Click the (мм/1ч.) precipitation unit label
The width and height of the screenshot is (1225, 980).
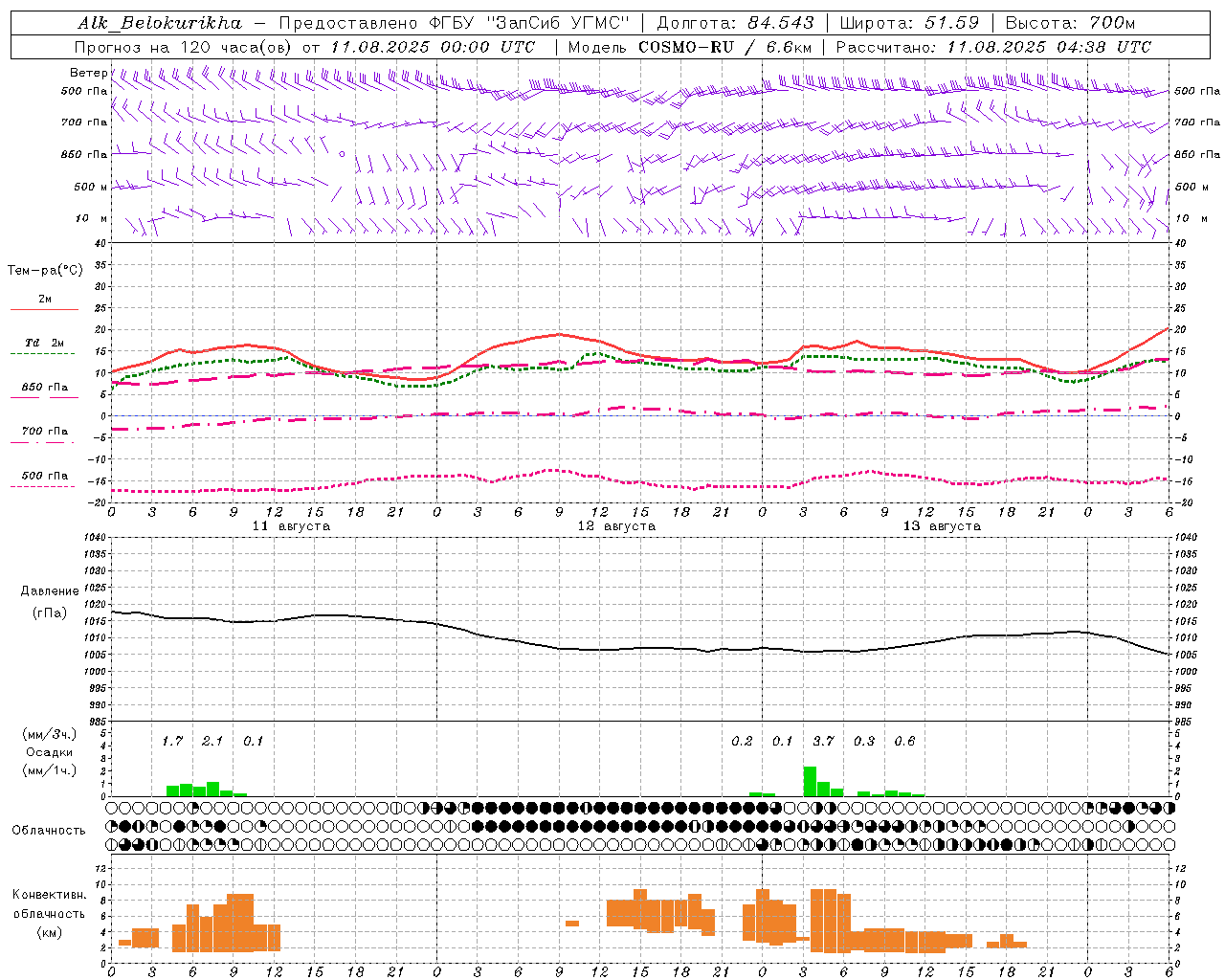(x=49, y=770)
